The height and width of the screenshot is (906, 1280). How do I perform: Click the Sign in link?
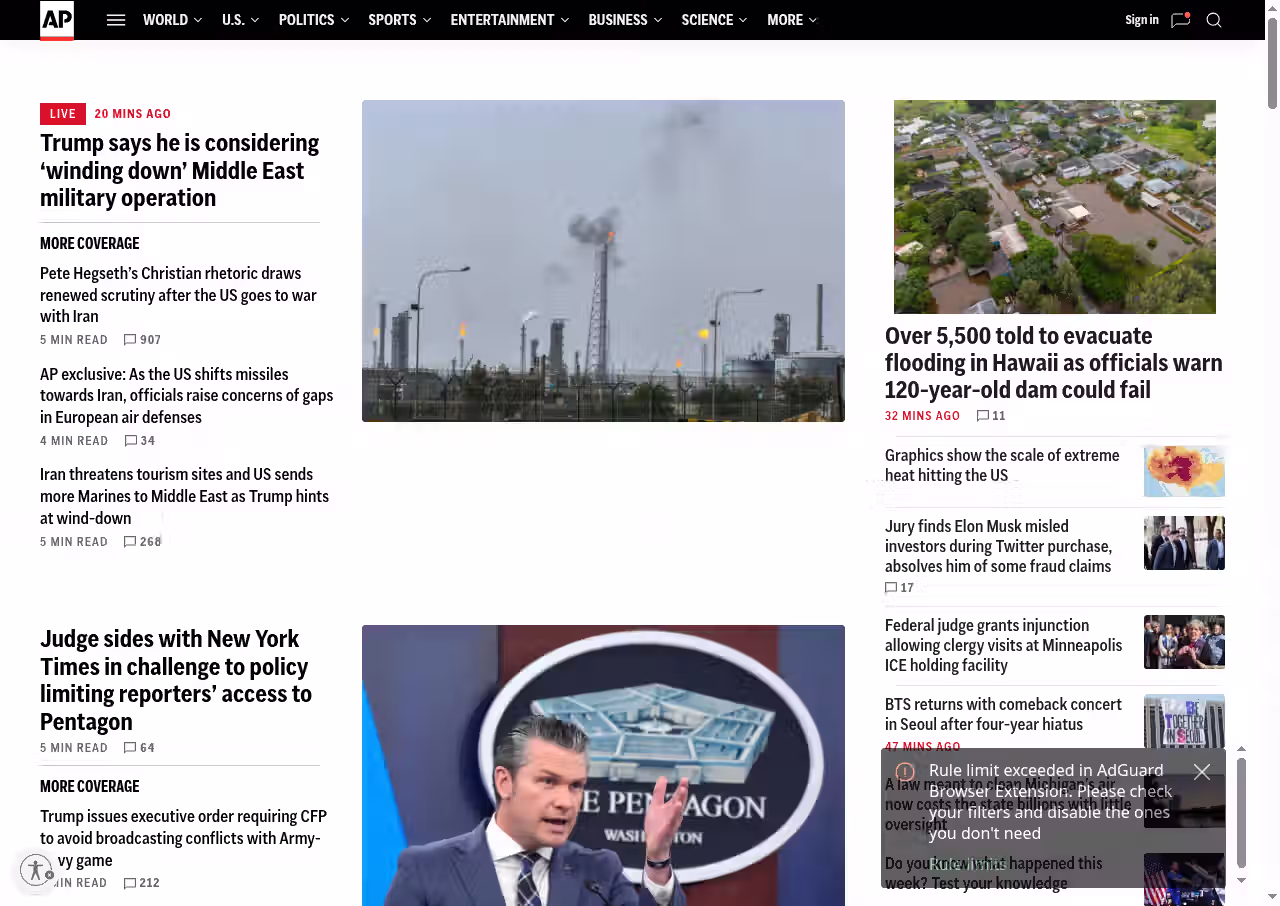1141,20
